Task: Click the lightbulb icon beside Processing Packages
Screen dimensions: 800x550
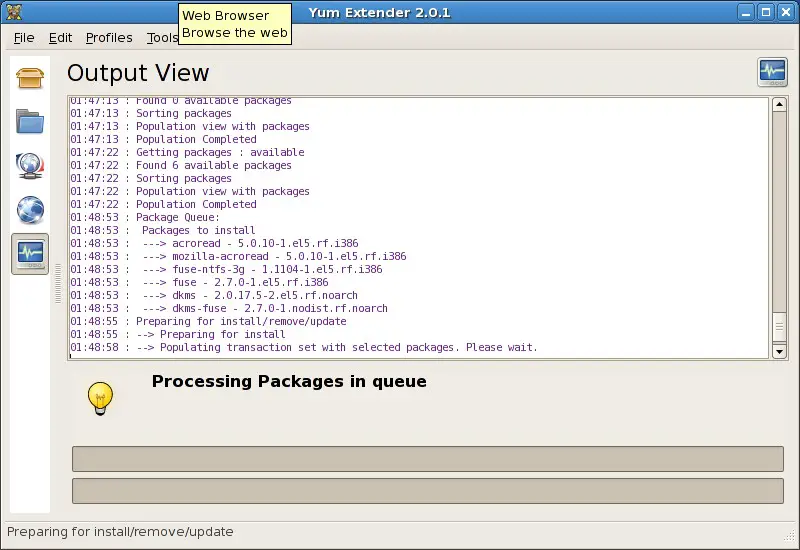Action: coord(100,398)
